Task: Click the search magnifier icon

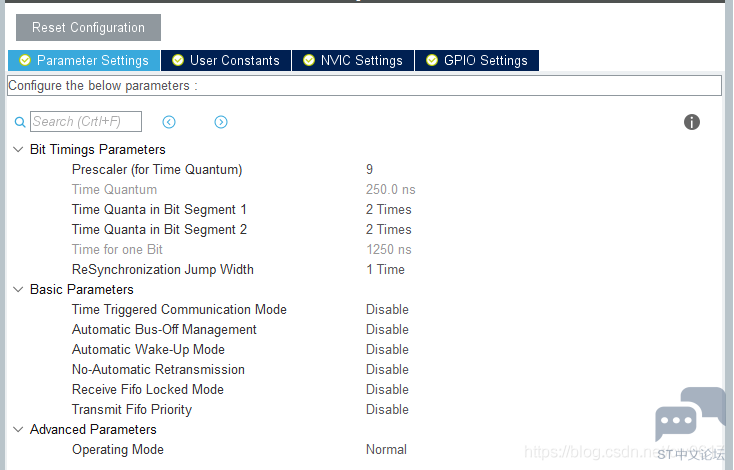Action: 20,122
